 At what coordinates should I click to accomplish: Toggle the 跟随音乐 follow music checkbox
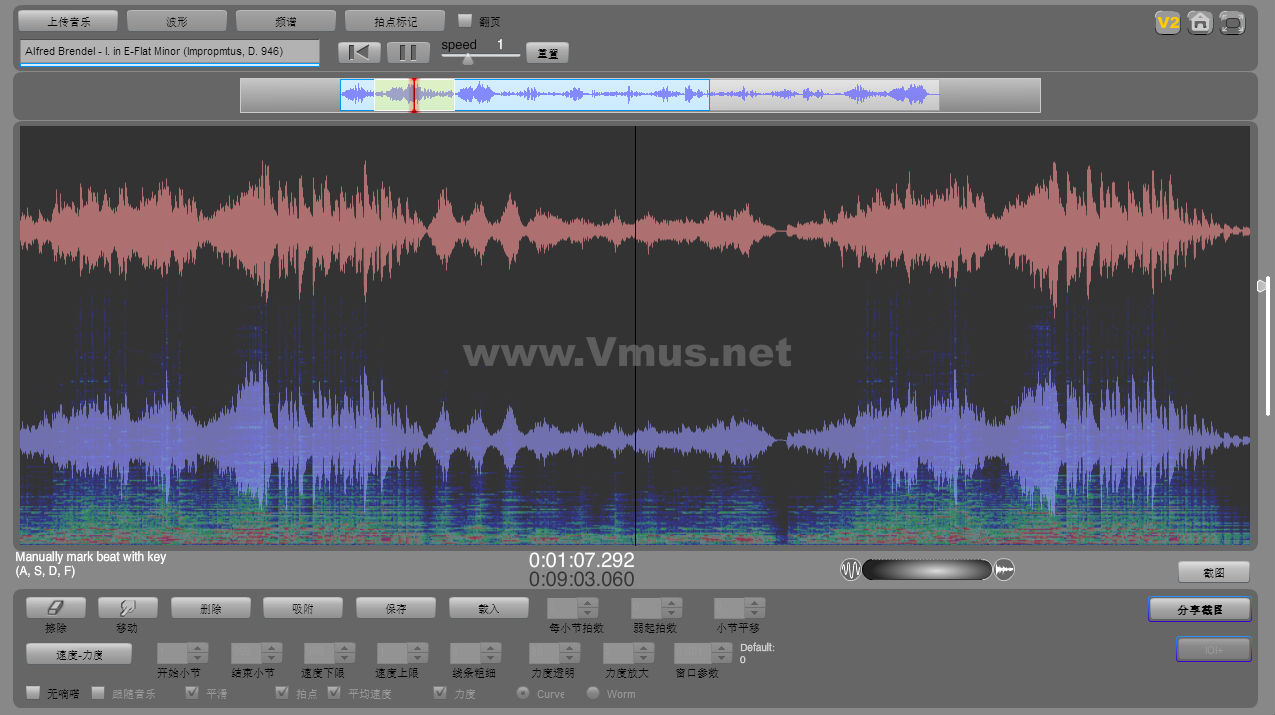(x=98, y=692)
